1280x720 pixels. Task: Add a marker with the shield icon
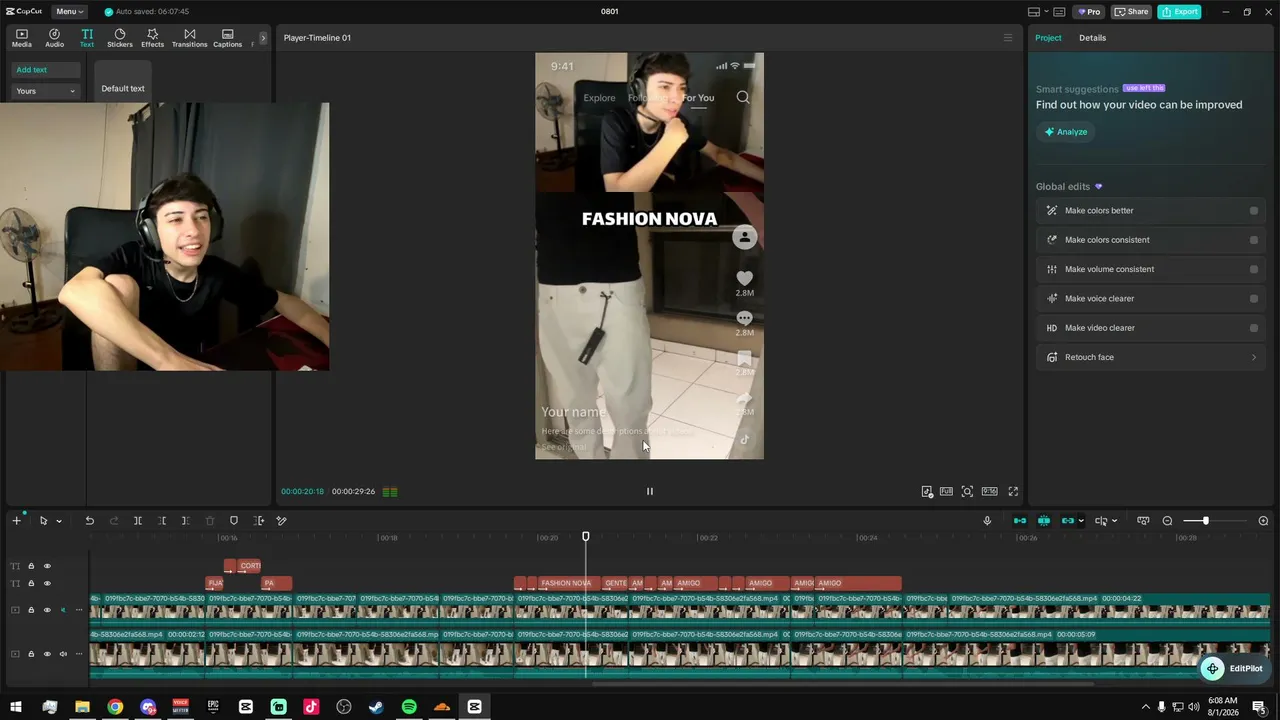tap(234, 521)
